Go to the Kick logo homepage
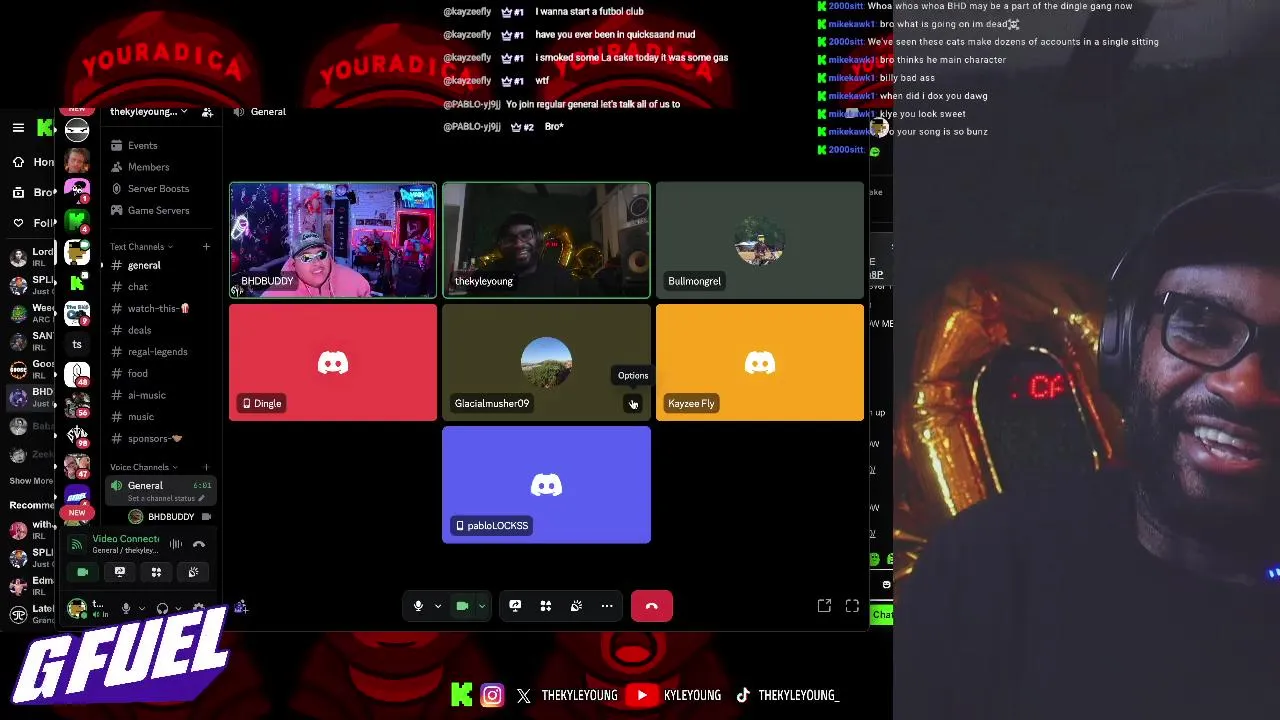Image resolution: width=1280 pixels, height=720 pixels. 45,127
